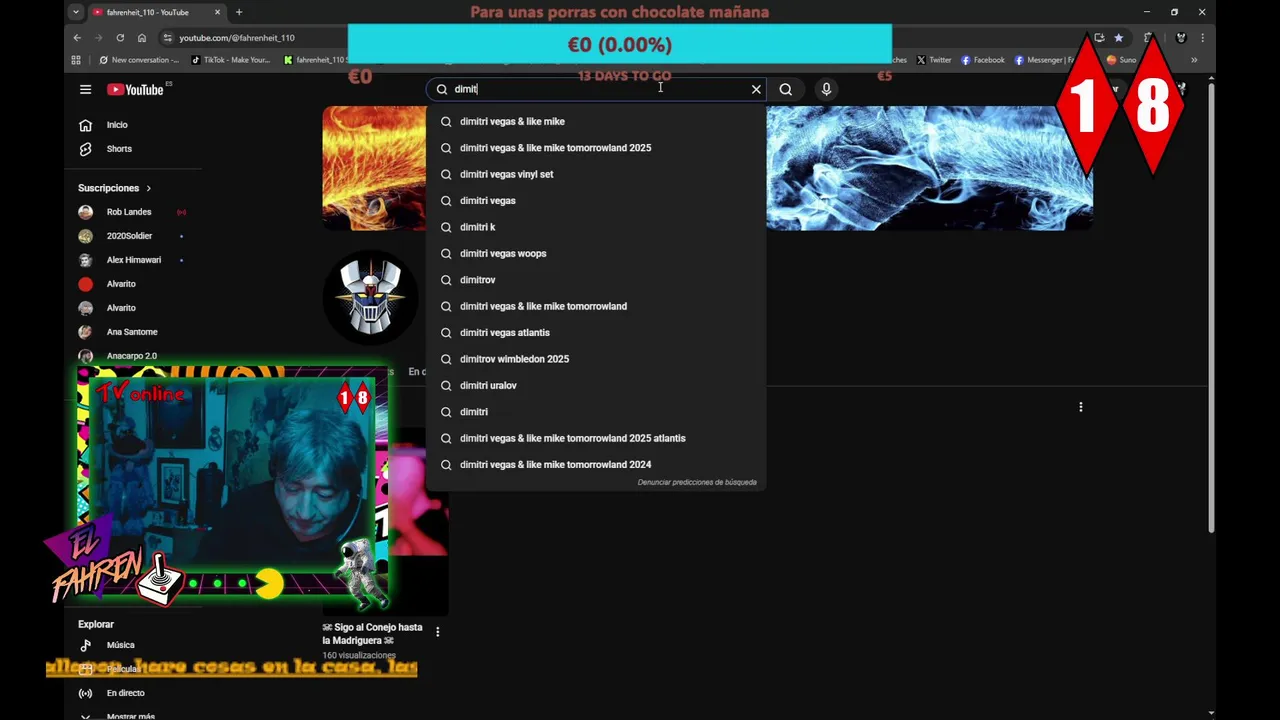Select suggestion 'dimitri vegas & like mike'
This screenshot has width=1280, height=720.
click(x=596, y=121)
